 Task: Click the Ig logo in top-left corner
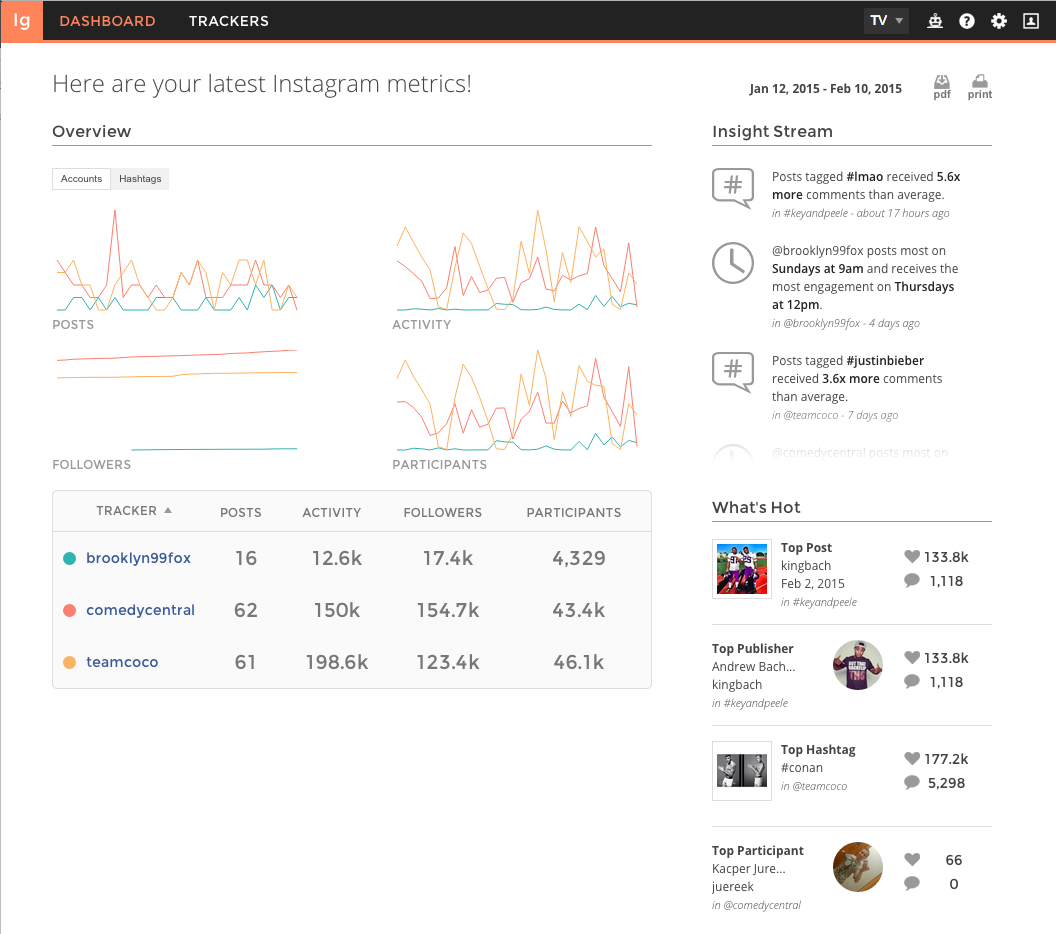21,21
